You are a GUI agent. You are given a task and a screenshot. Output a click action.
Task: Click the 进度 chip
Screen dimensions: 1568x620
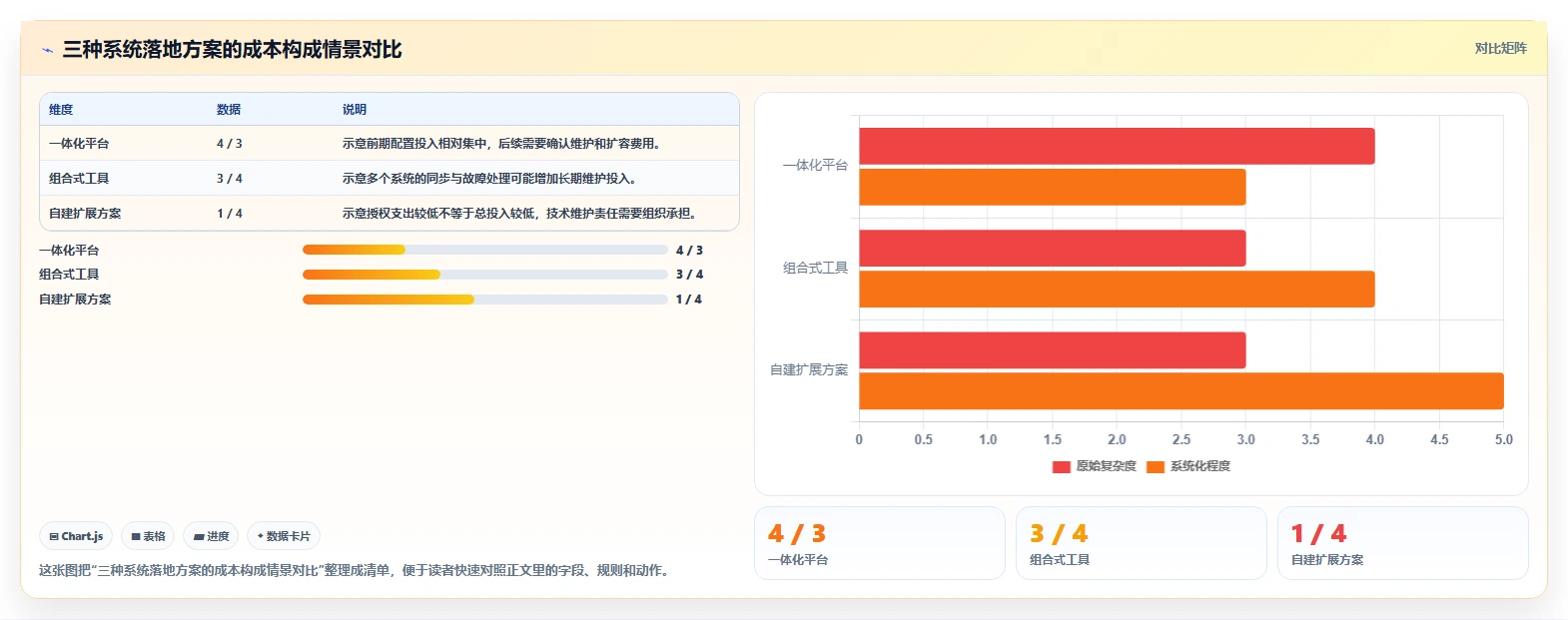pyautogui.click(x=211, y=536)
